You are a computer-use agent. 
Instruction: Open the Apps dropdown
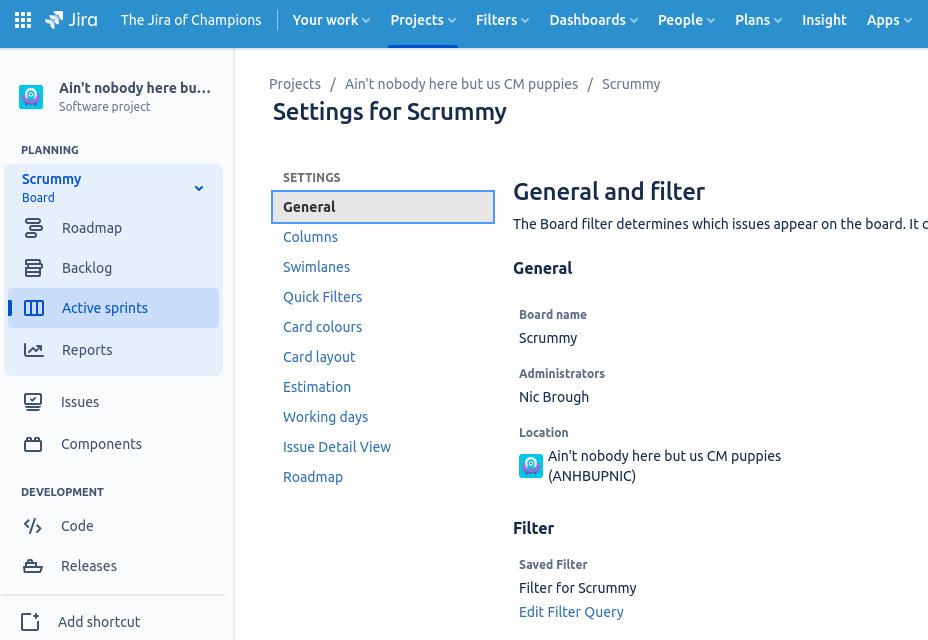(888, 19)
